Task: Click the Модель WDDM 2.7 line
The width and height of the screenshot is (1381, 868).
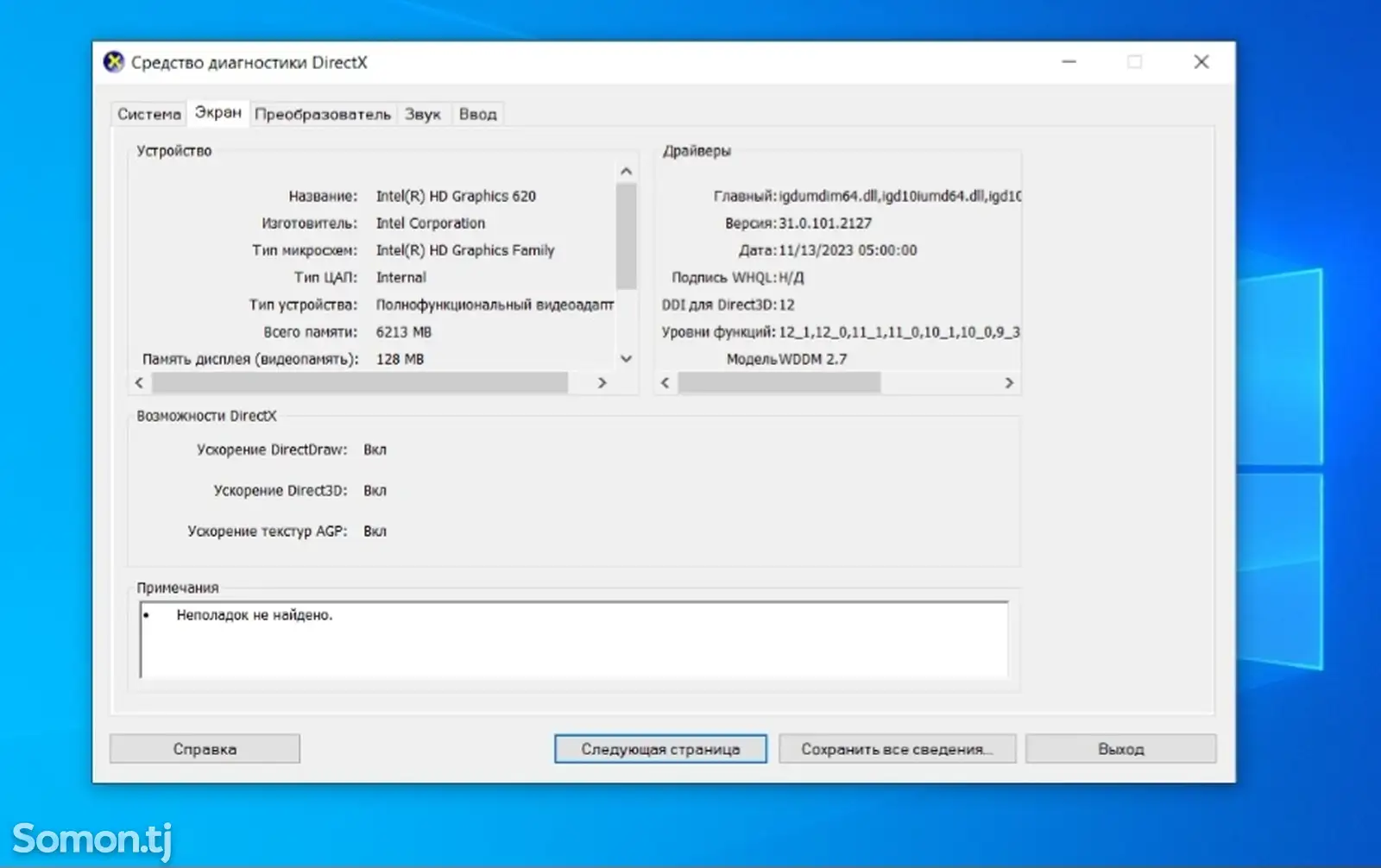Action: (786, 359)
